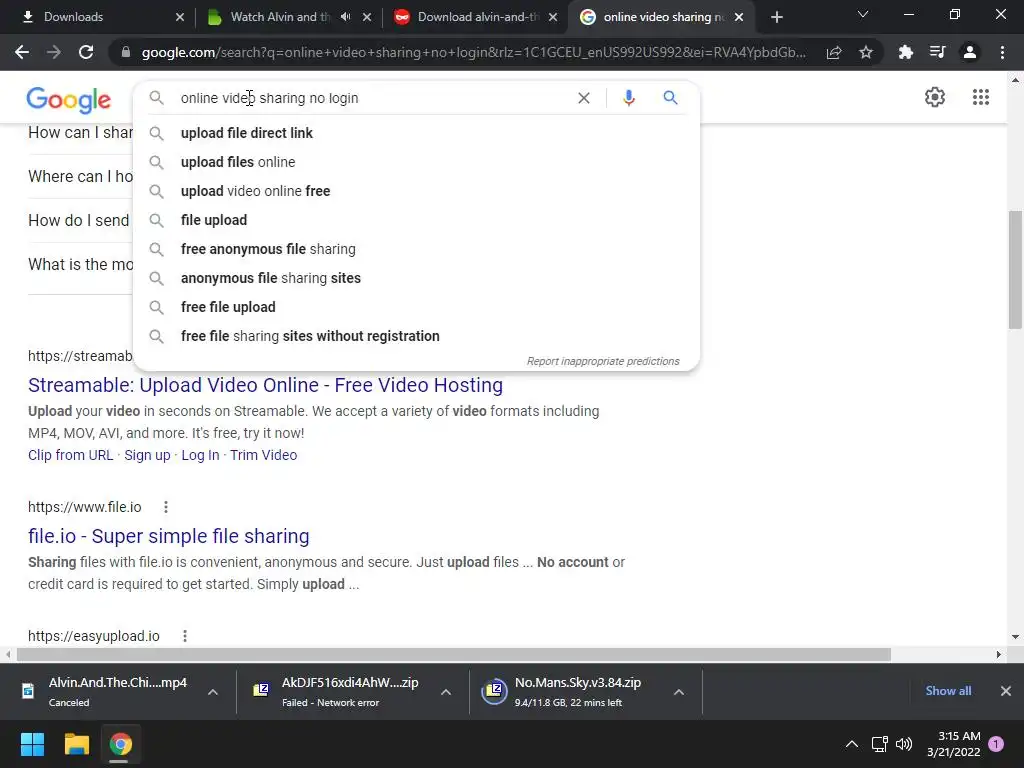Viewport: 1024px width, 768px height.
Task: Expand options for No.Mans.Sky.v3.84.zip download
Action: (679, 692)
